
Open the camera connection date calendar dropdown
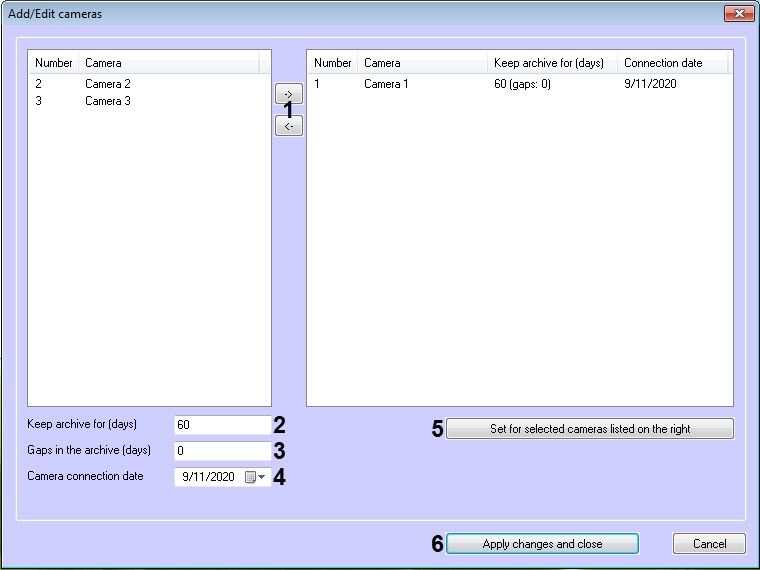[x=256, y=478]
